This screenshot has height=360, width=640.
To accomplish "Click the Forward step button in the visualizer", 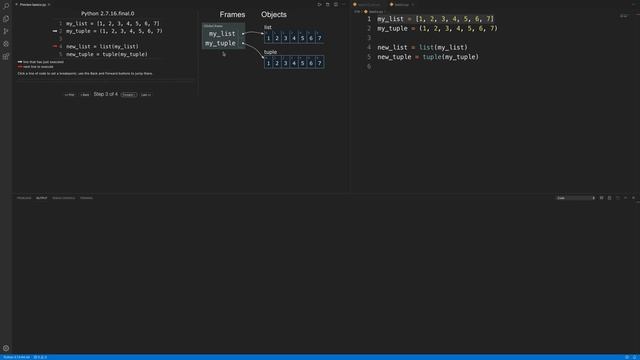I will [129, 95].
